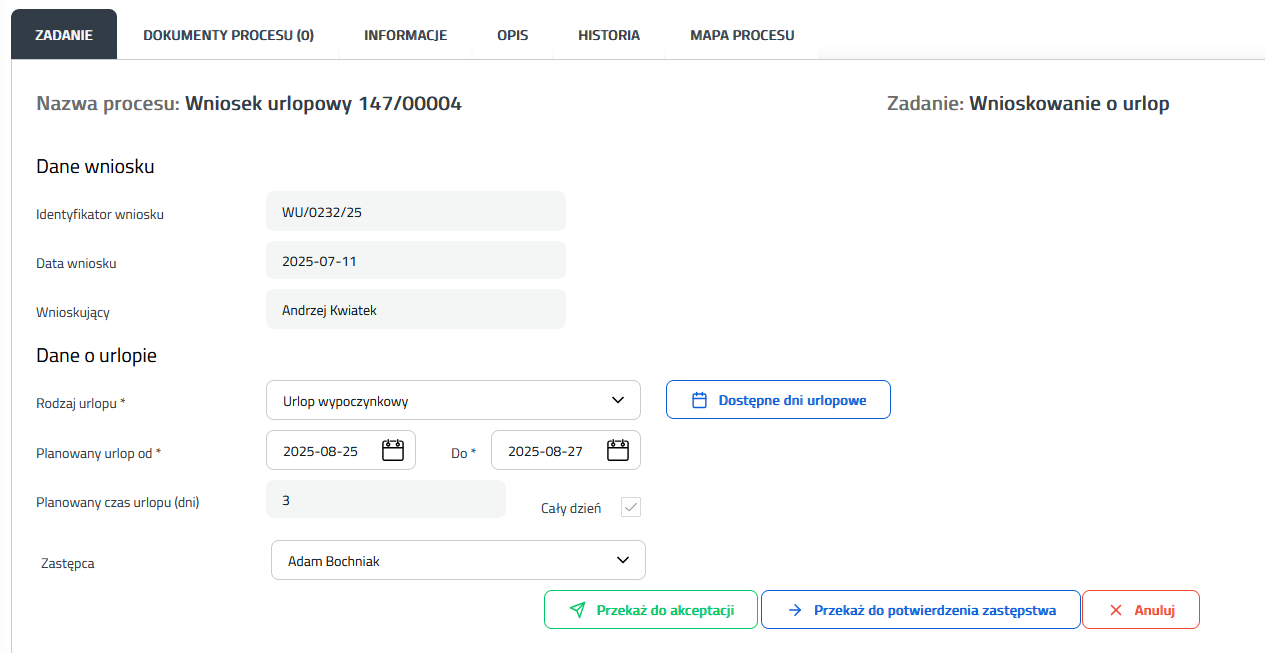1265x653 pixels.
Task: View the HISTORIA tab
Action: click(x=609, y=35)
